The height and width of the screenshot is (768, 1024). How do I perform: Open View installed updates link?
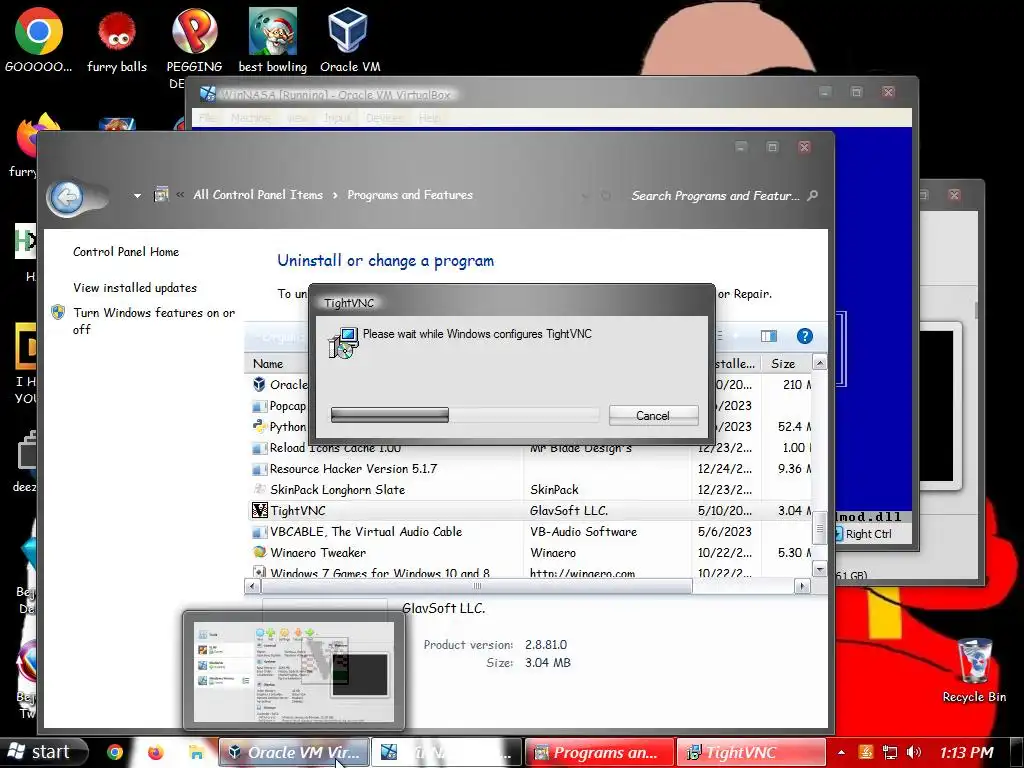tap(135, 287)
